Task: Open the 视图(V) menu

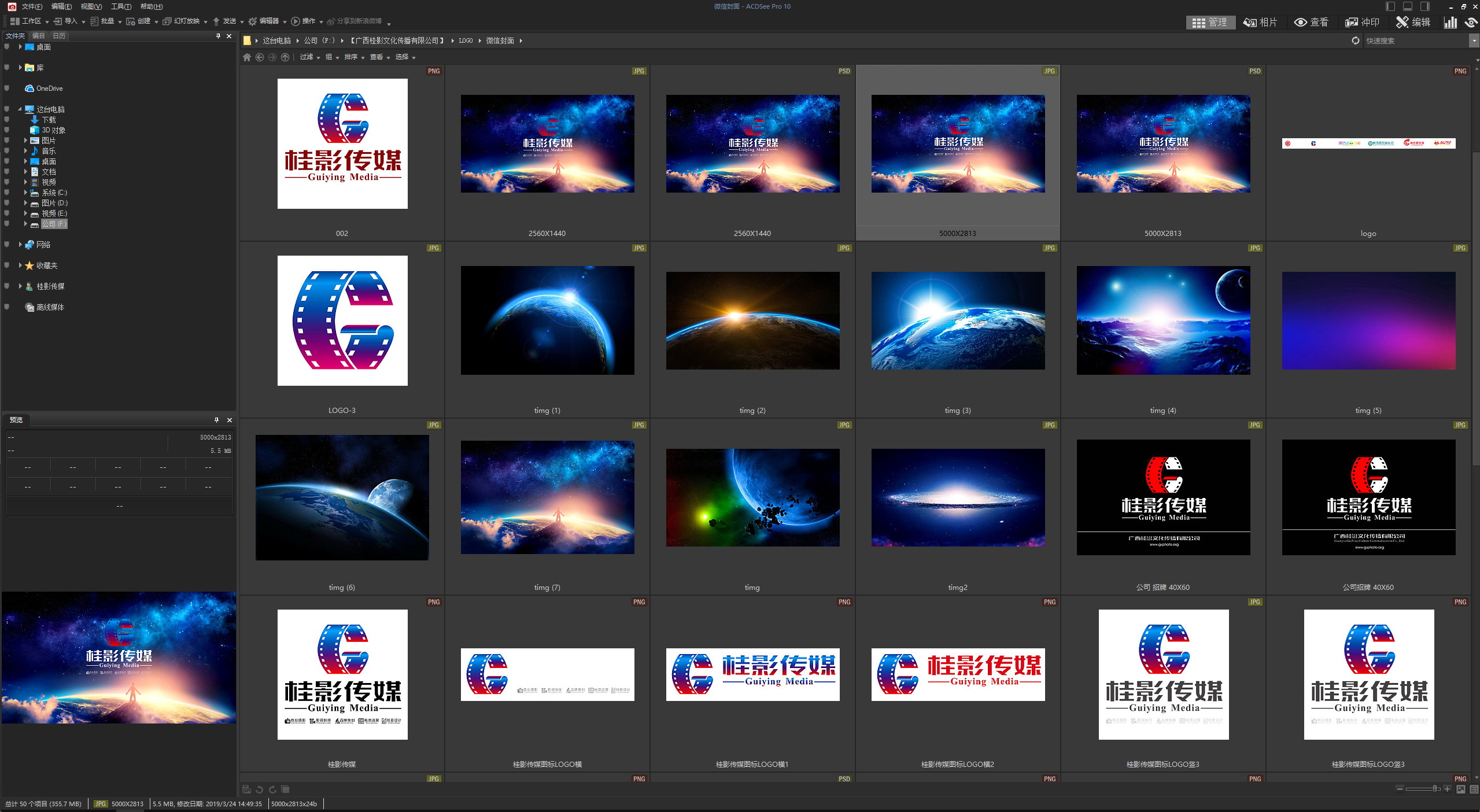Action: coord(91,6)
